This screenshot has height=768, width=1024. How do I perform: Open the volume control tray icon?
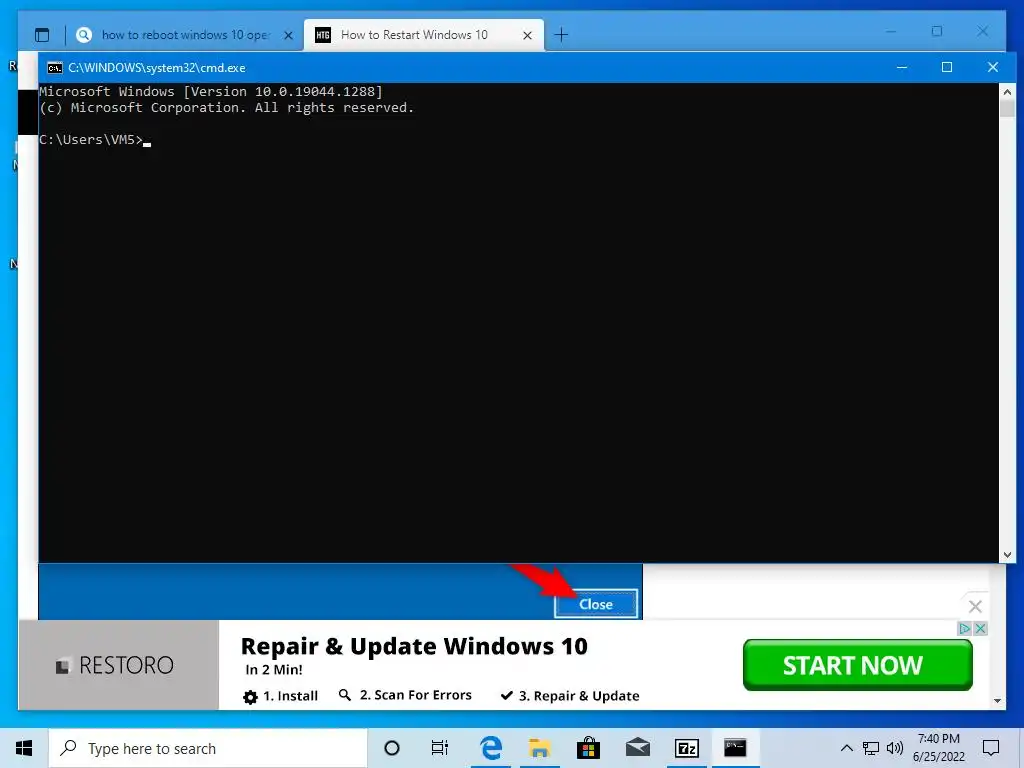click(x=895, y=748)
